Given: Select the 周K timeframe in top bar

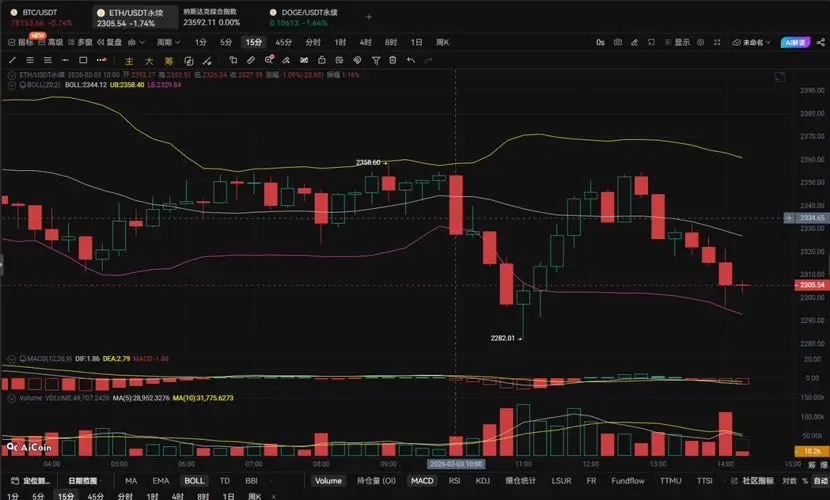Looking at the screenshot, I should click(x=443, y=42).
